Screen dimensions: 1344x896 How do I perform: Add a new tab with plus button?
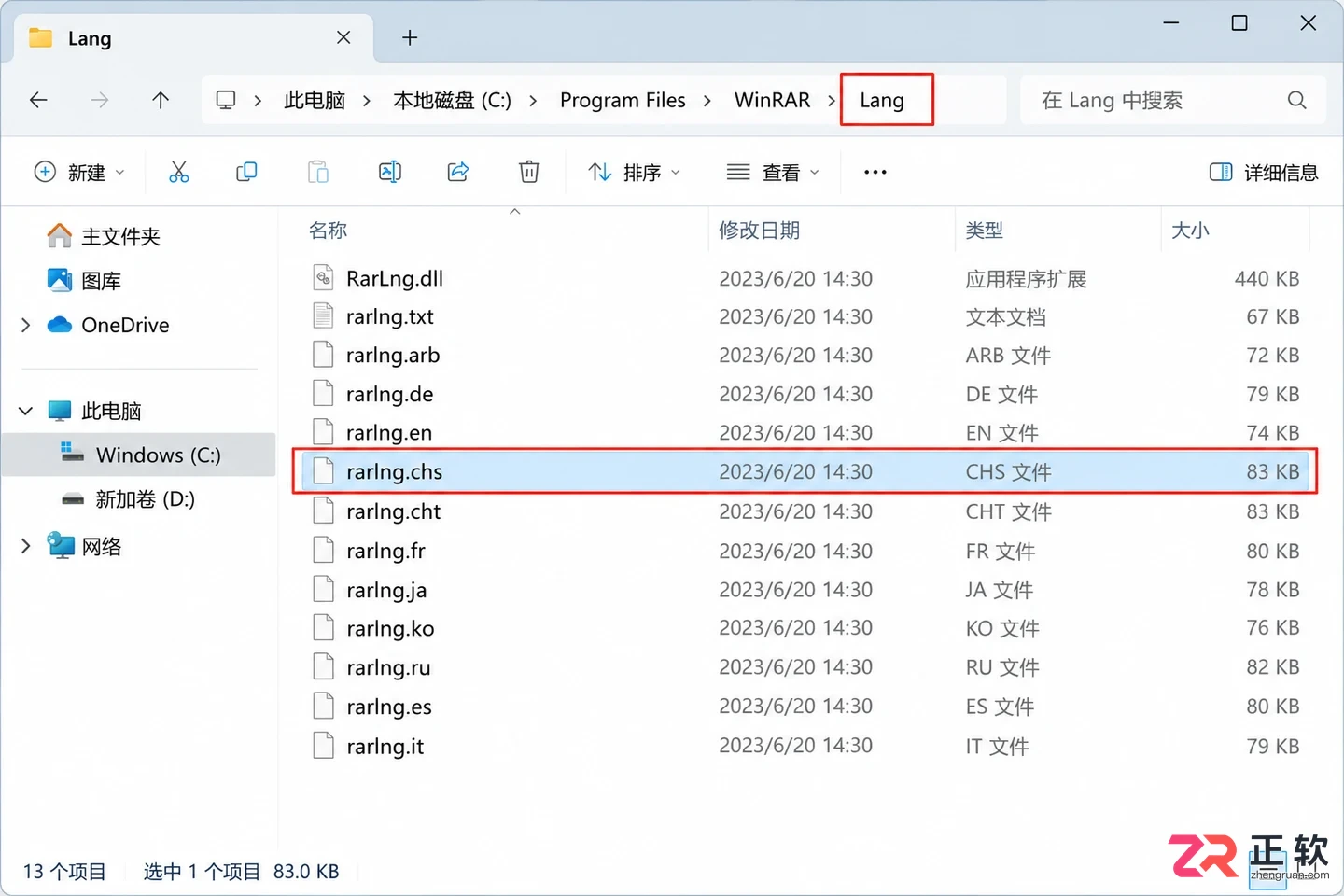(x=409, y=37)
